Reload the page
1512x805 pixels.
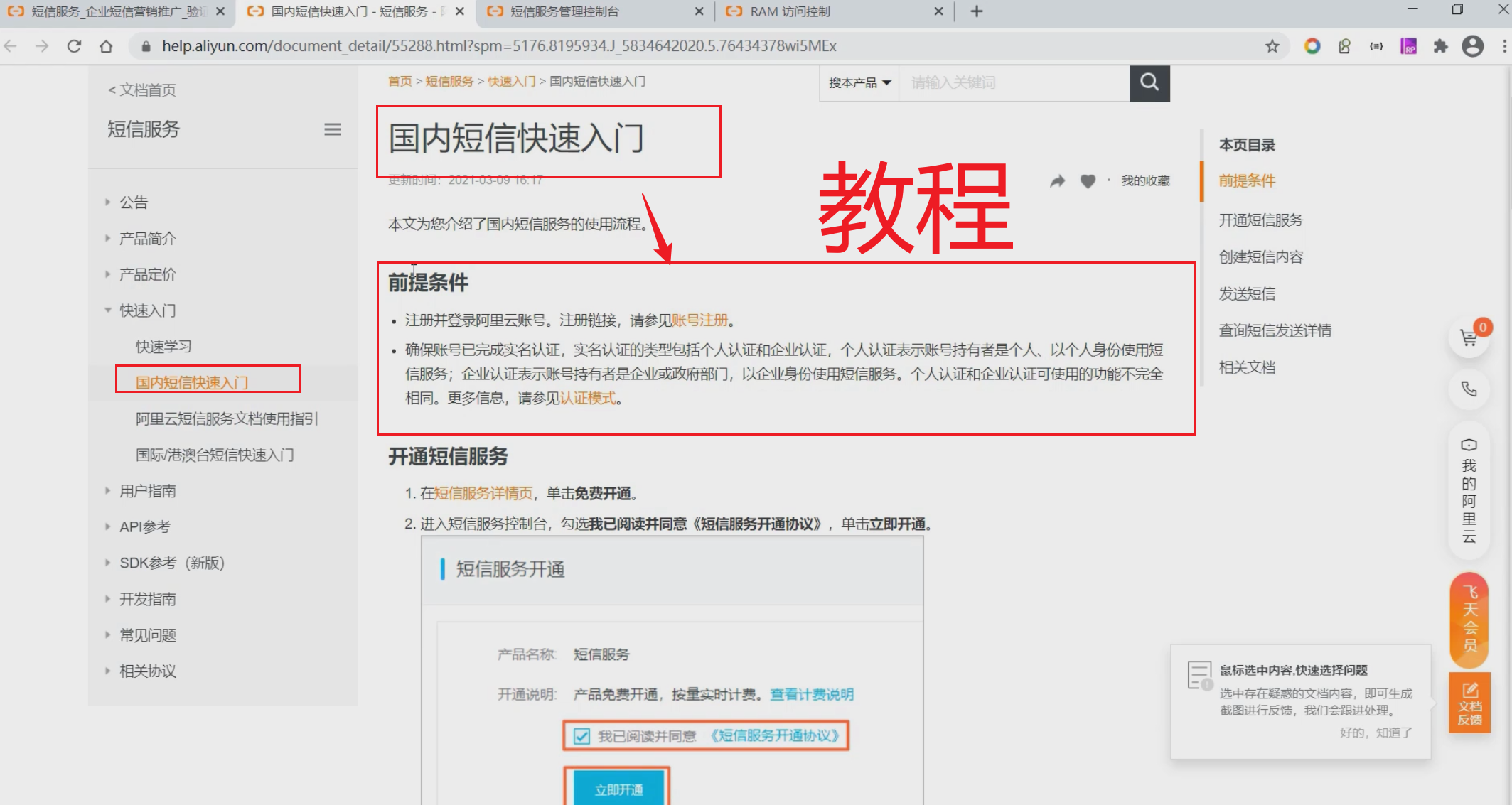click(x=74, y=46)
